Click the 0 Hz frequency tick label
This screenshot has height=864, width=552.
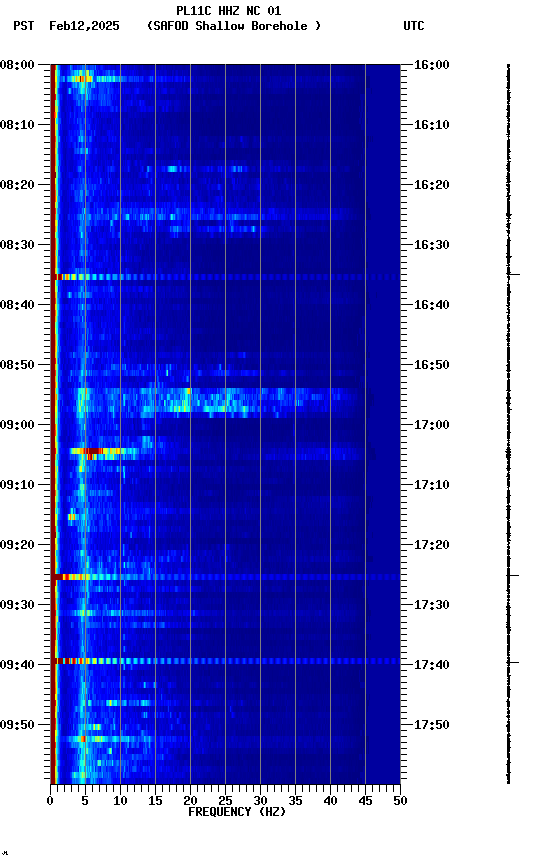(x=50, y=801)
